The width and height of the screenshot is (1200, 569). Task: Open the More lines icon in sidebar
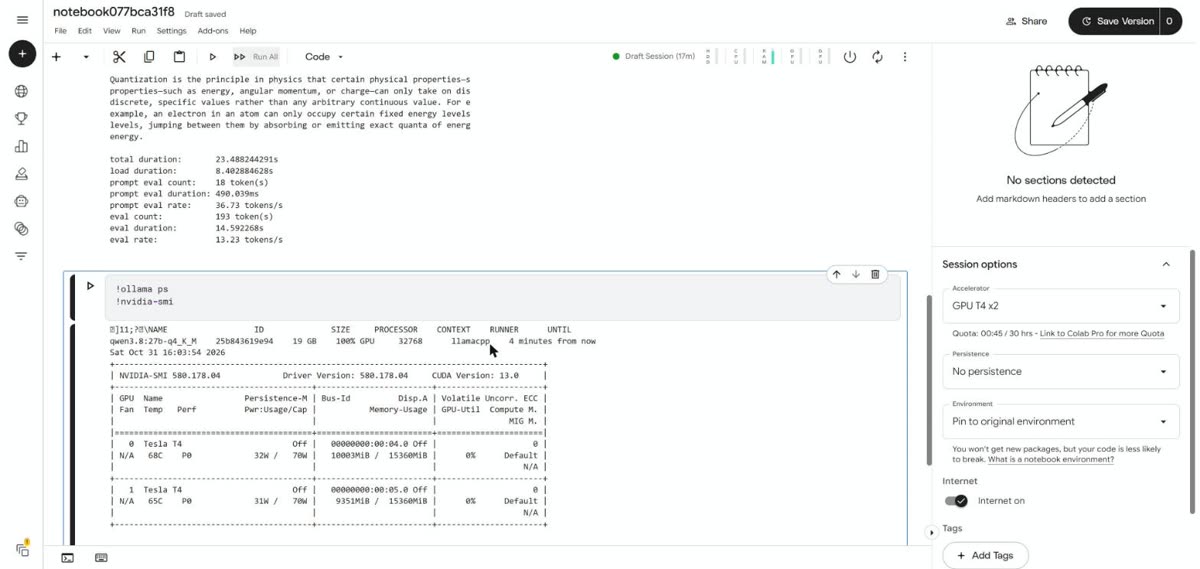[x=21, y=256]
